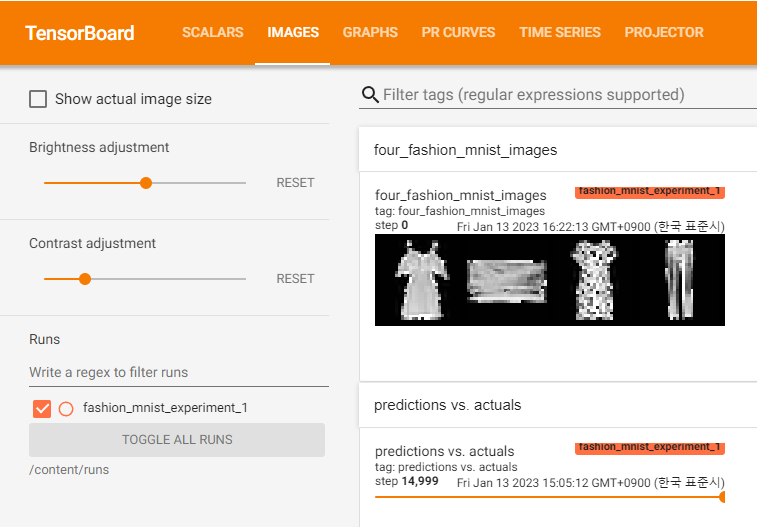Click run badge on predictions vs. actuals card

coord(650,448)
